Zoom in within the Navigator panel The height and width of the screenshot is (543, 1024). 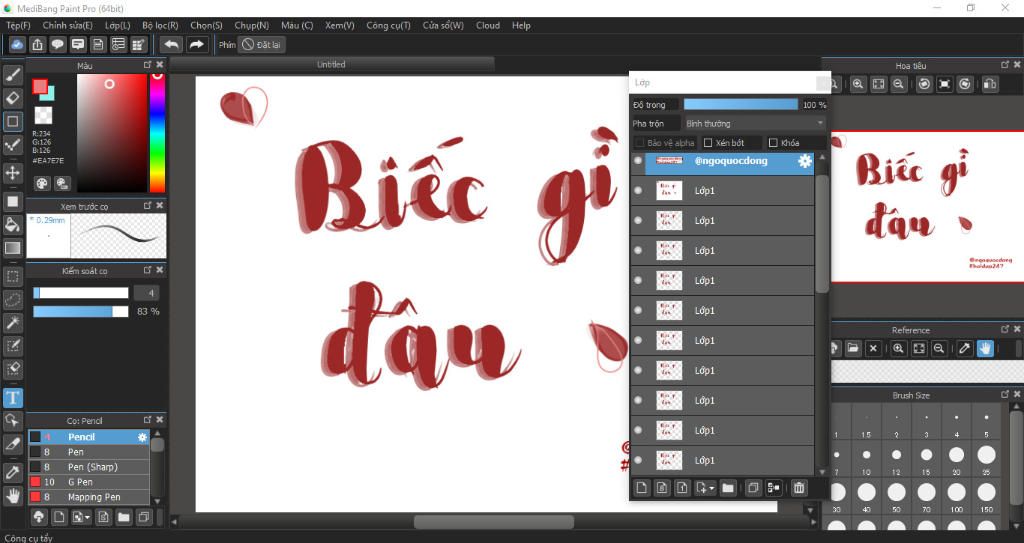pyautogui.click(x=858, y=84)
